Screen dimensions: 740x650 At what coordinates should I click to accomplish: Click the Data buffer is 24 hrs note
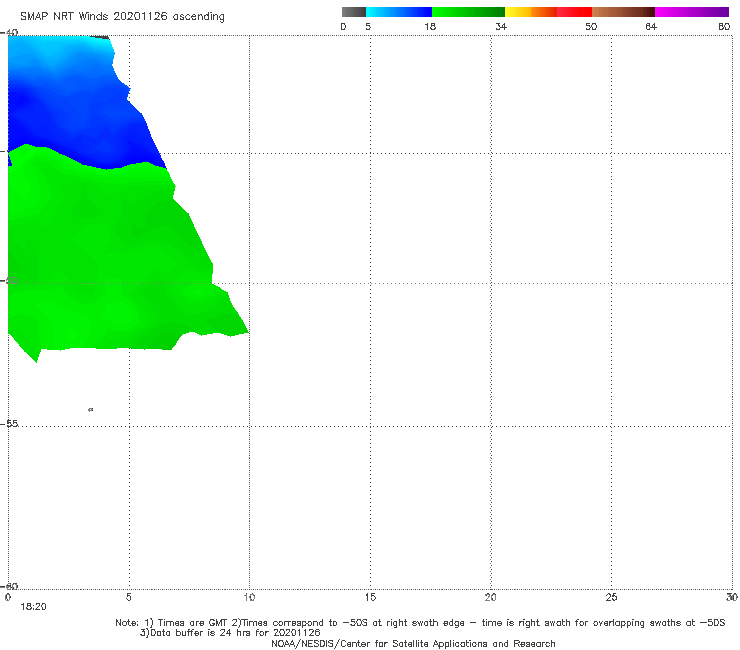tap(230, 633)
